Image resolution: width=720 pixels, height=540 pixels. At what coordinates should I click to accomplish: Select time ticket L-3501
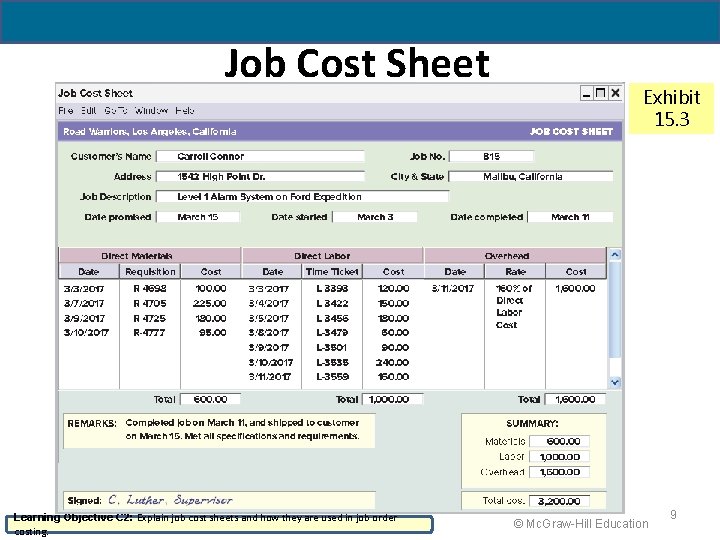click(x=332, y=348)
